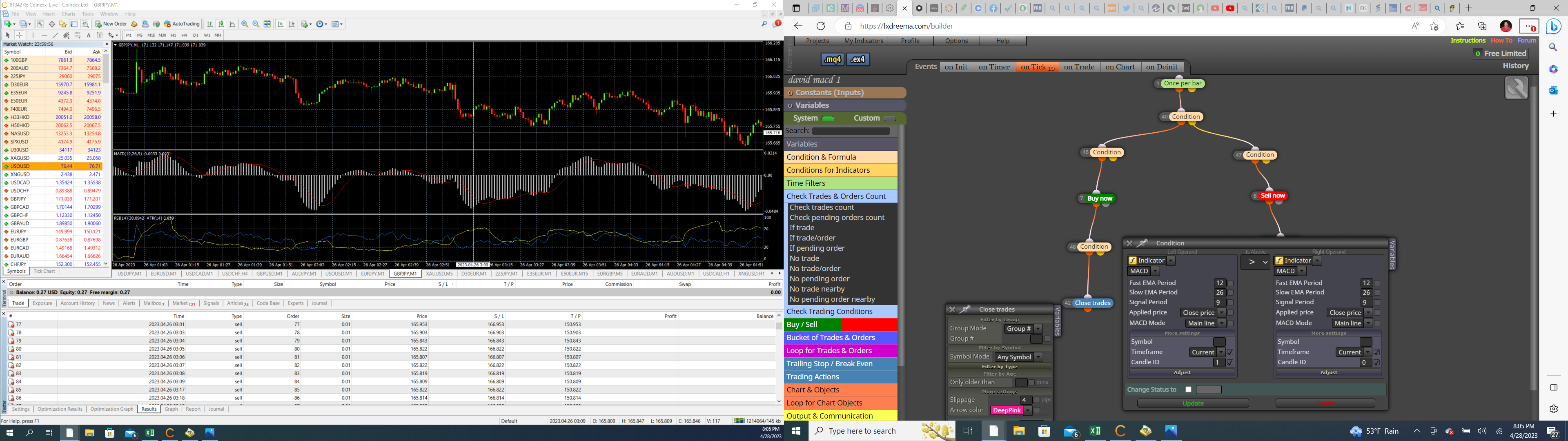The height and width of the screenshot is (441, 1568).
Task: Open left operand Timeframe Current dropdown
Action: 1208,352
